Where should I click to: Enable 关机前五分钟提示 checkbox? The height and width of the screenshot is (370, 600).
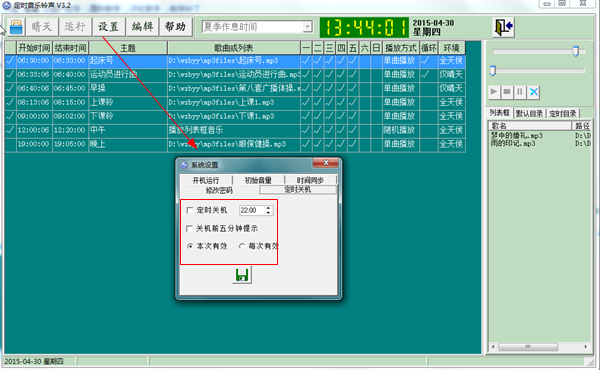click(189, 228)
